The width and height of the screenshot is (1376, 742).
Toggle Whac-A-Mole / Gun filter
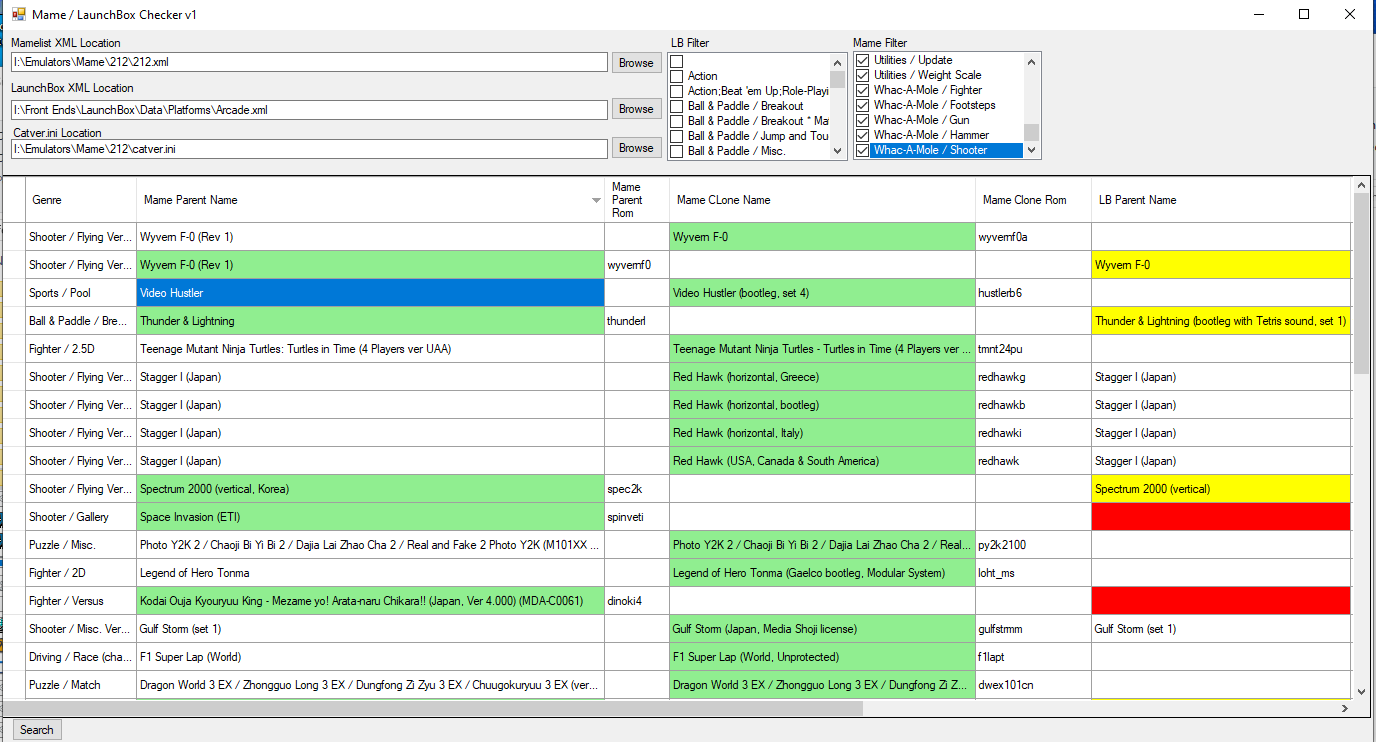pyautogui.click(x=863, y=120)
